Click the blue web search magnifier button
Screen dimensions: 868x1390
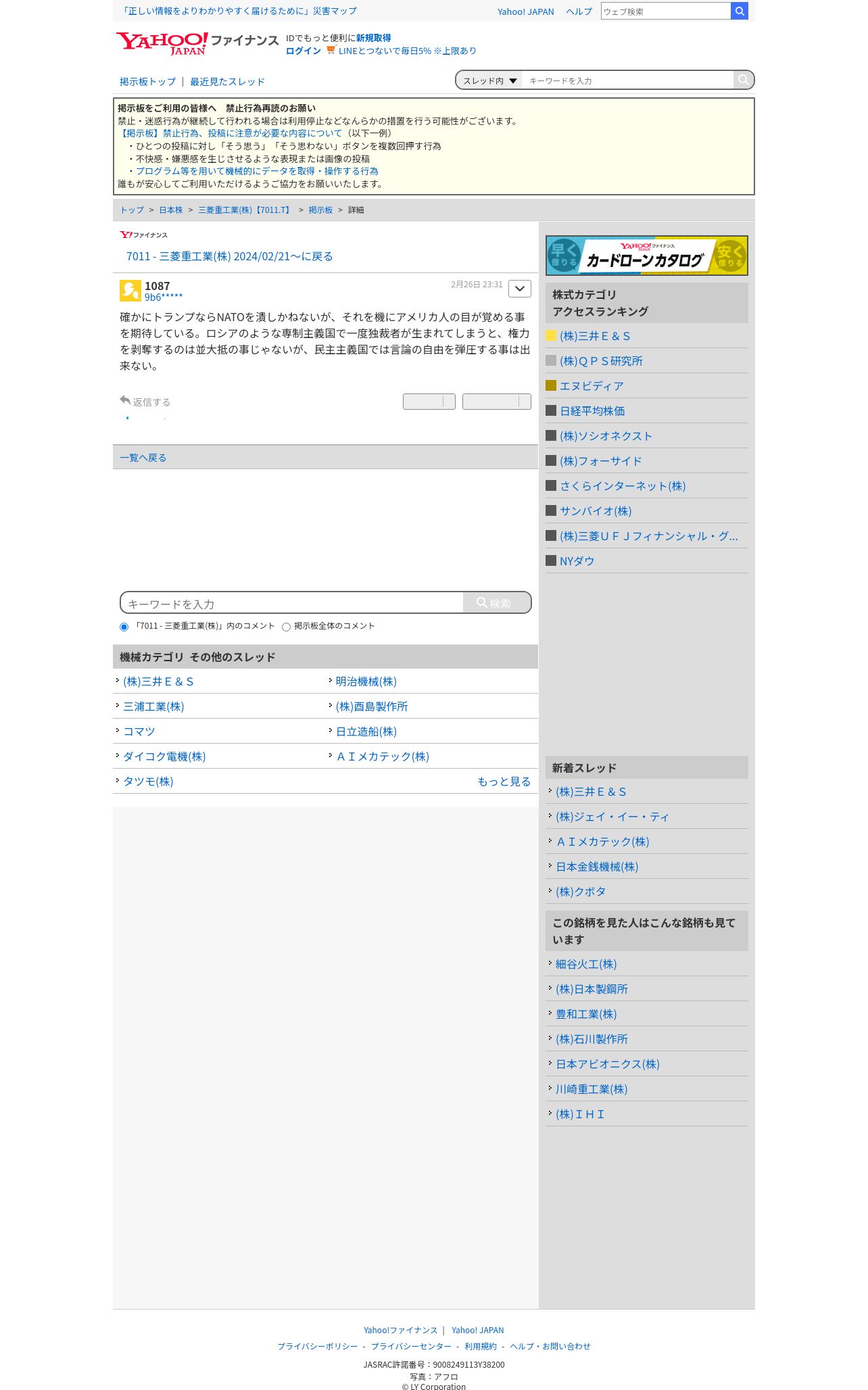point(740,11)
